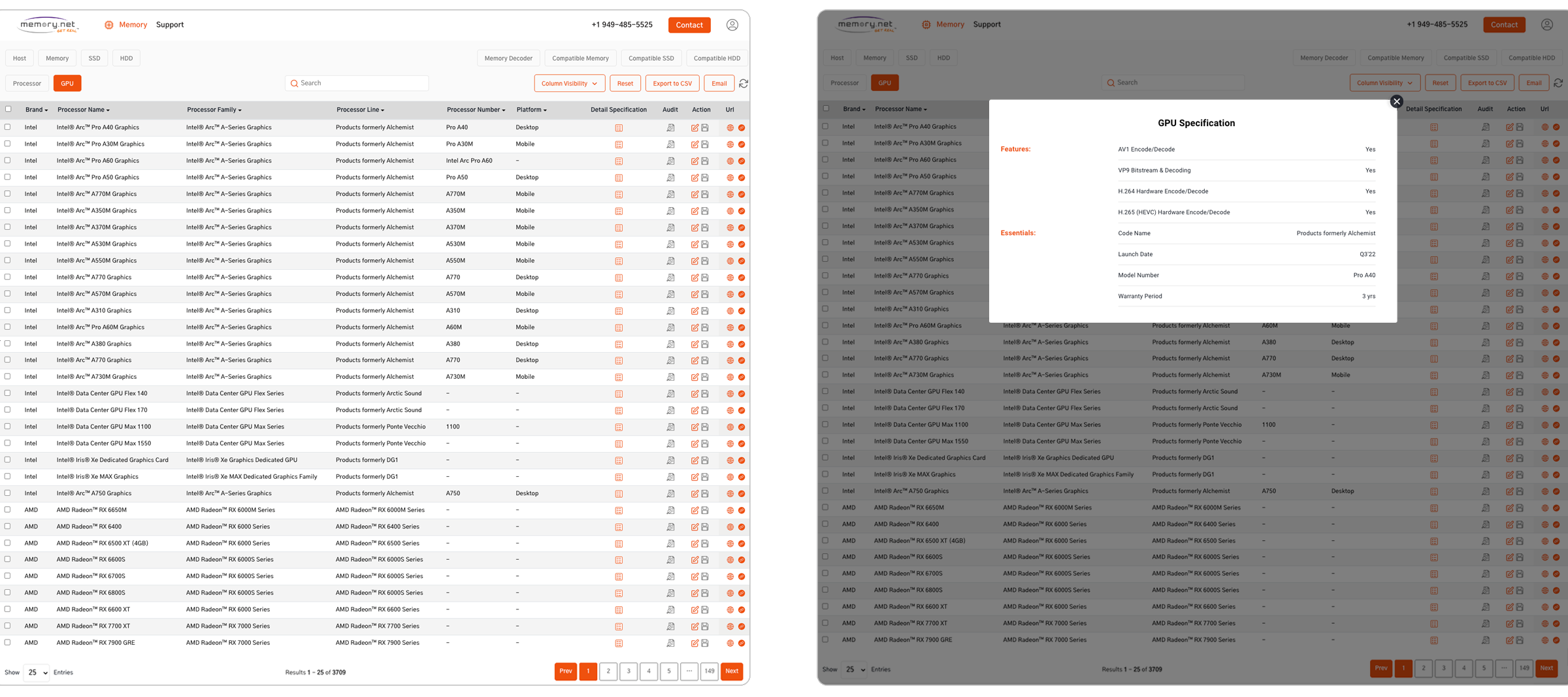The width and height of the screenshot is (1568, 697).
Task: Click the orange link icon on AMD Radeon RX 7900 GRE row
Action: point(741,642)
